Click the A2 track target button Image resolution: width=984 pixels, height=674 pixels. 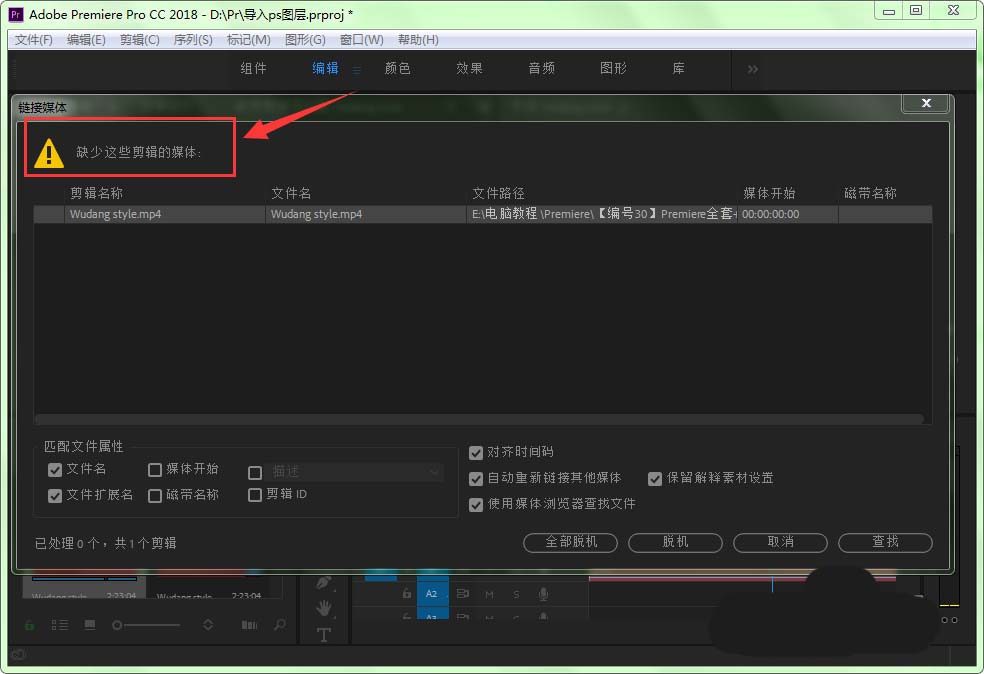coord(431,593)
